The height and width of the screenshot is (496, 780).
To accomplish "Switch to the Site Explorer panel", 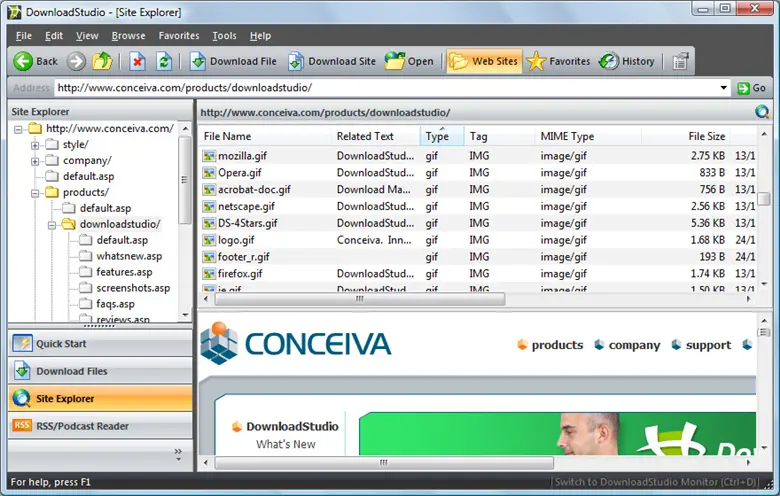I will pos(100,398).
